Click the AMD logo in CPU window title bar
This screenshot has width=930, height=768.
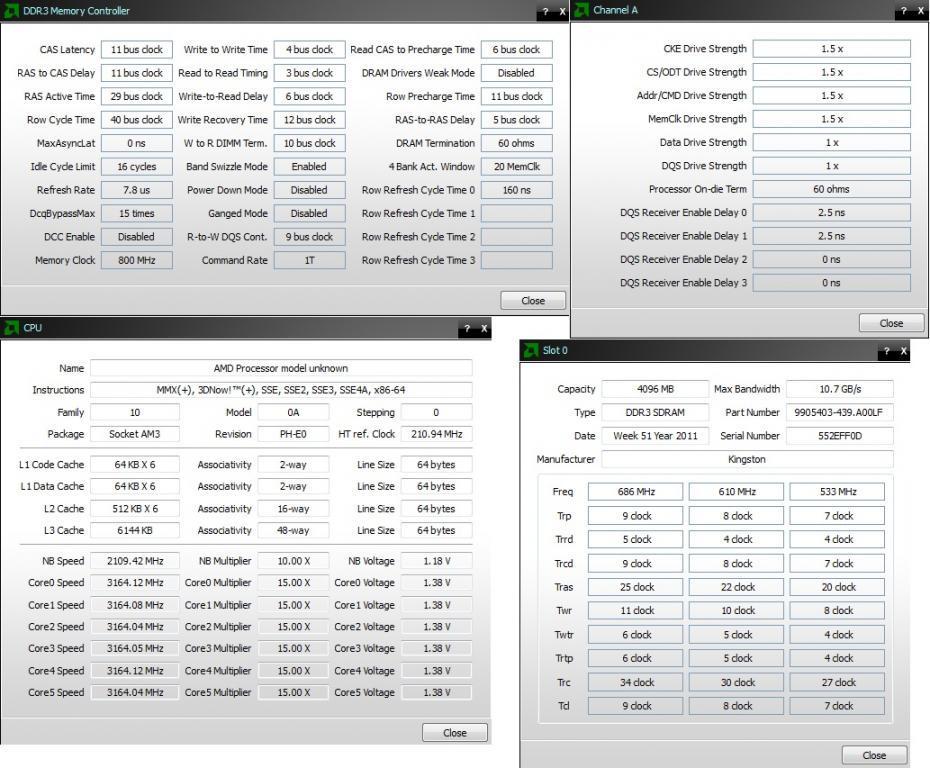pyautogui.click(x=12, y=328)
